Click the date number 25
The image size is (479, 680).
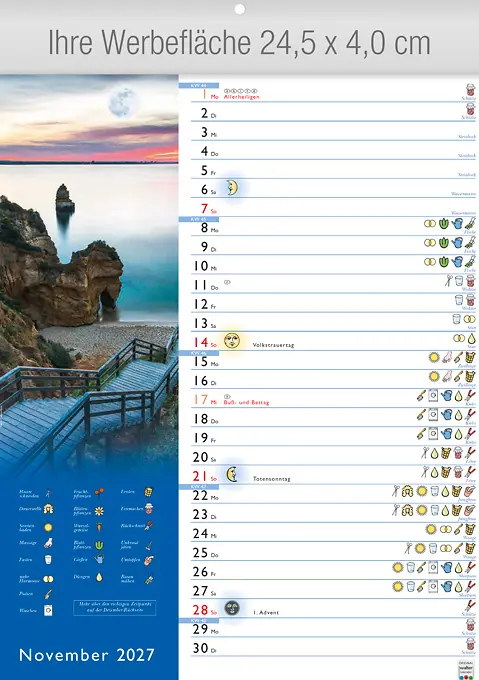(x=201, y=552)
